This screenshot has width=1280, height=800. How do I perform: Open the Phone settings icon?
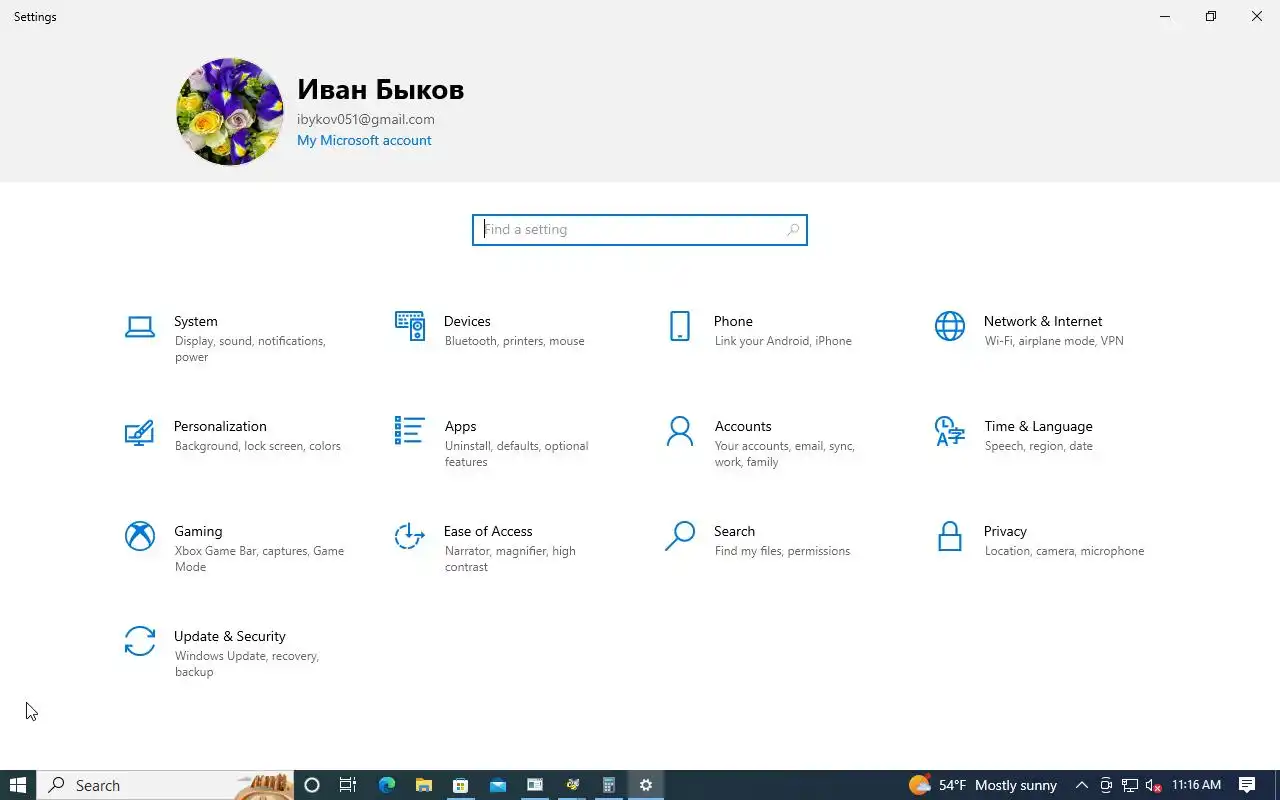click(x=680, y=326)
